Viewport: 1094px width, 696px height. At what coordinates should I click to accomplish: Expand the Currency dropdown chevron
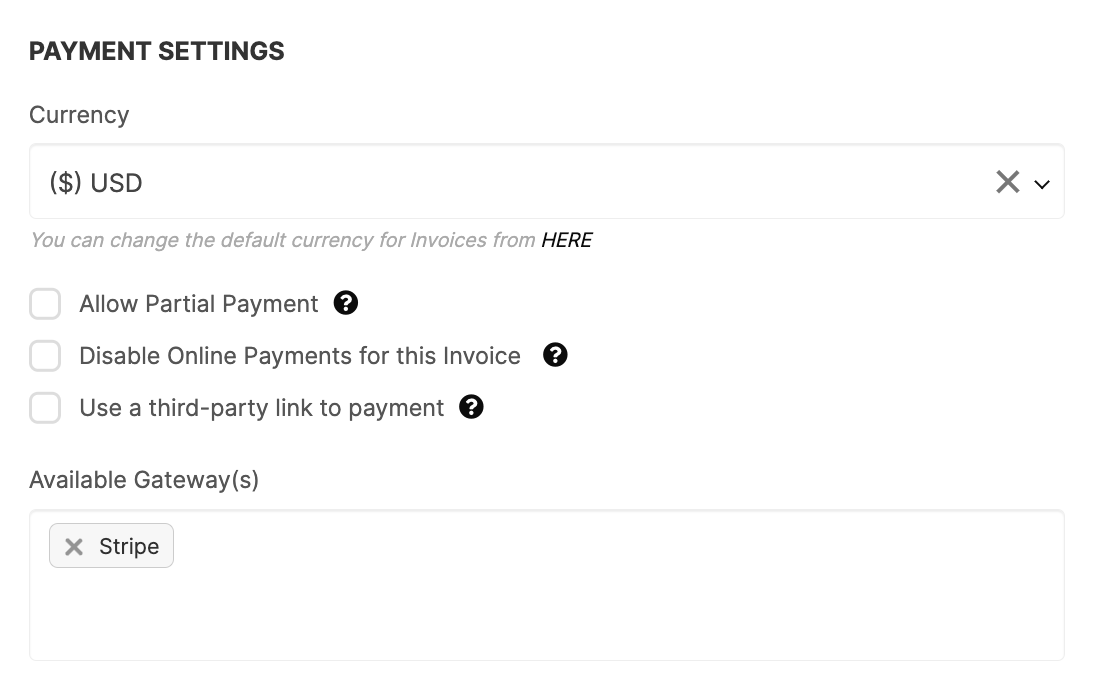pyautogui.click(x=1042, y=185)
